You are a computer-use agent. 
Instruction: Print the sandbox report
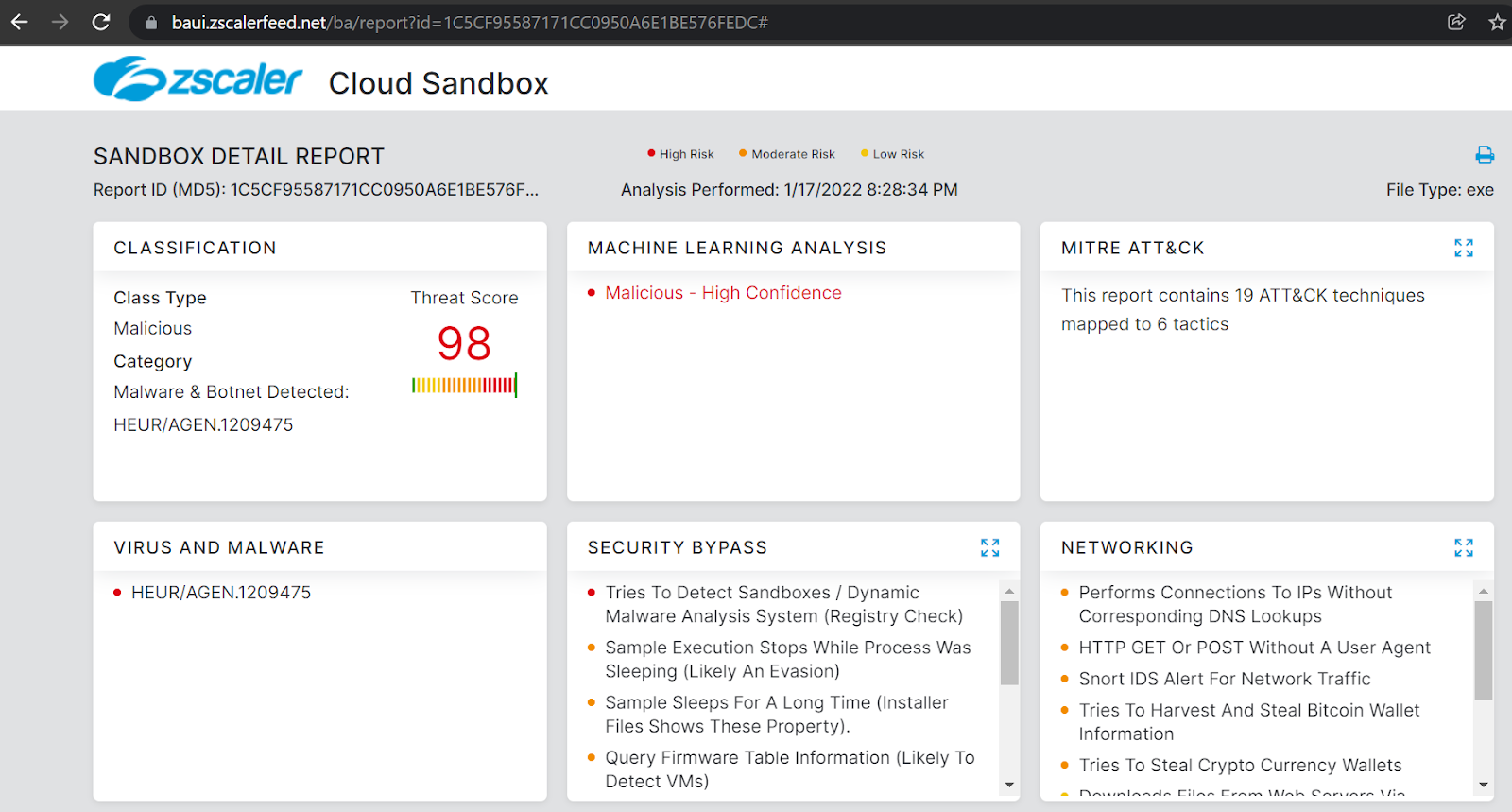pyautogui.click(x=1485, y=154)
